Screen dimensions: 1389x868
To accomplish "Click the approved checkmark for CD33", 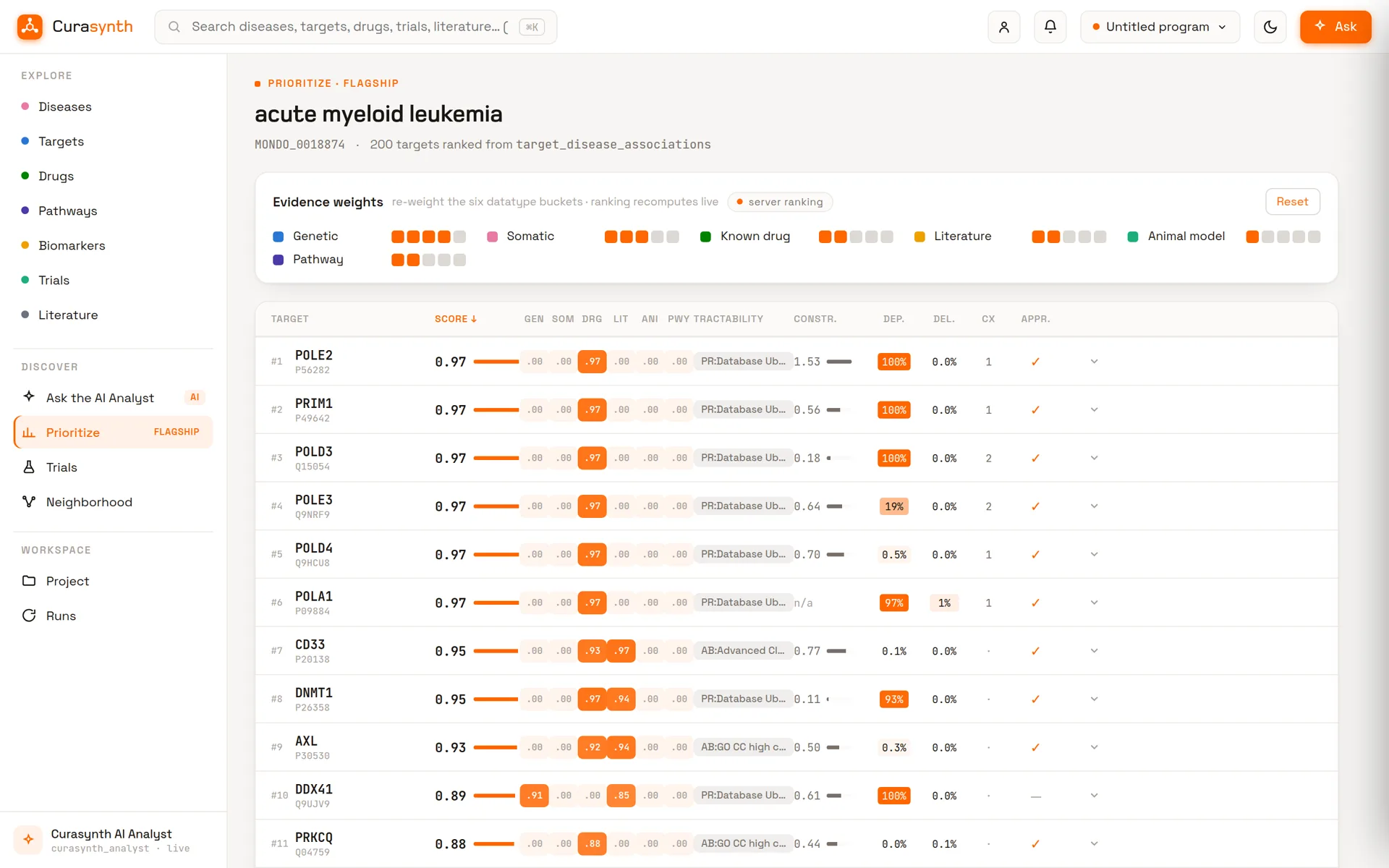I will pos(1035,651).
